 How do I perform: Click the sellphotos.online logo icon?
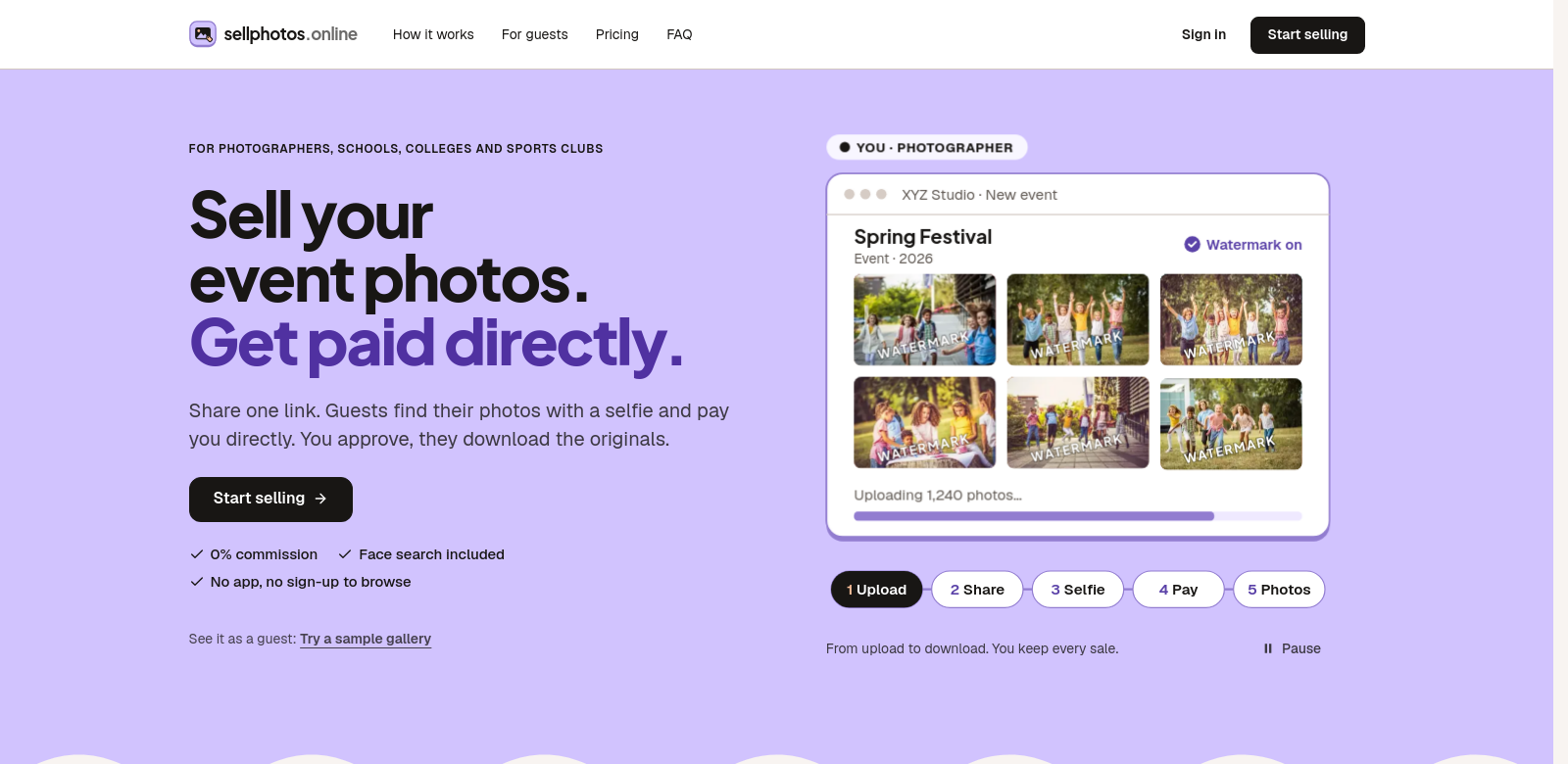203,34
